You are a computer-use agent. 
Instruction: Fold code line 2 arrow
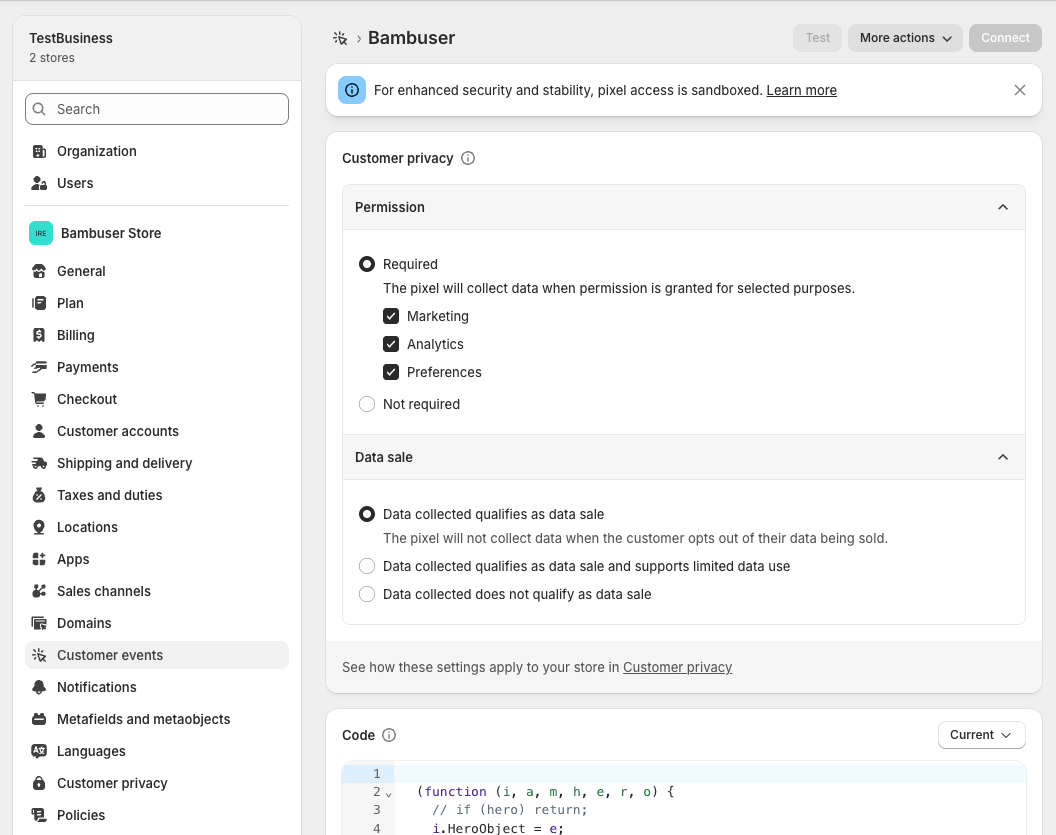click(x=389, y=795)
